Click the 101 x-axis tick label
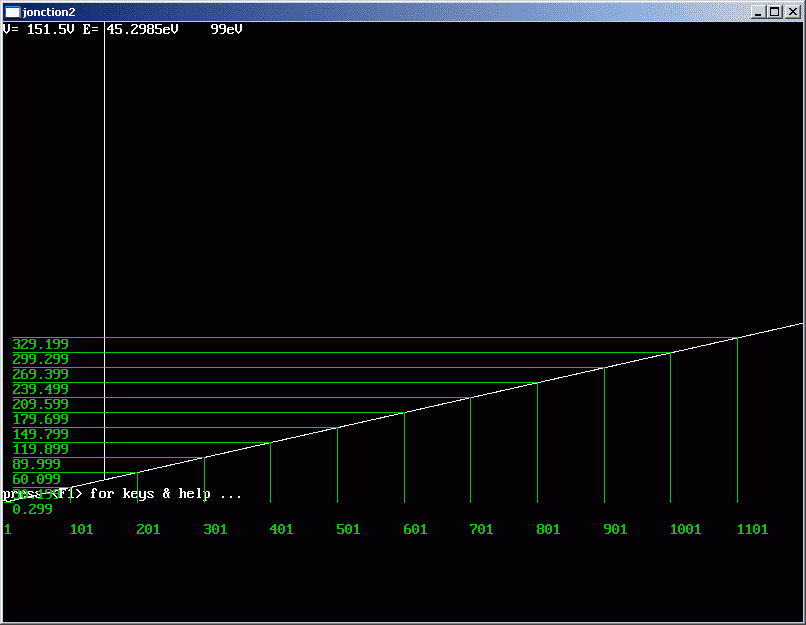Viewport: 806px width, 625px height. pyautogui.click(x=82, y=529)
